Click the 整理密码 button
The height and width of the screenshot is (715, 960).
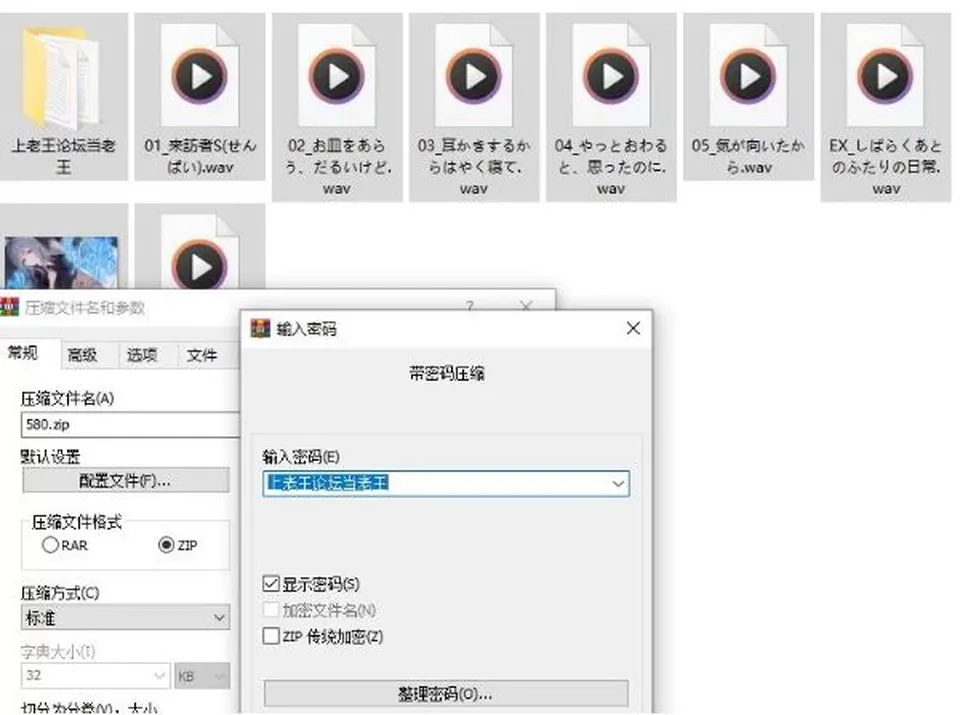pyautogui.click(x=446, y=694)
